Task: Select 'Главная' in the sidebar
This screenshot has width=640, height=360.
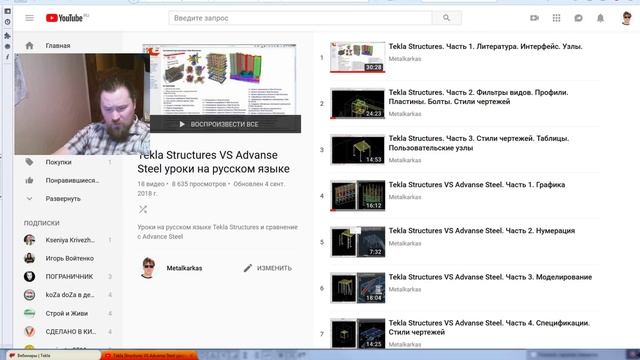Action: pos(58,46)
